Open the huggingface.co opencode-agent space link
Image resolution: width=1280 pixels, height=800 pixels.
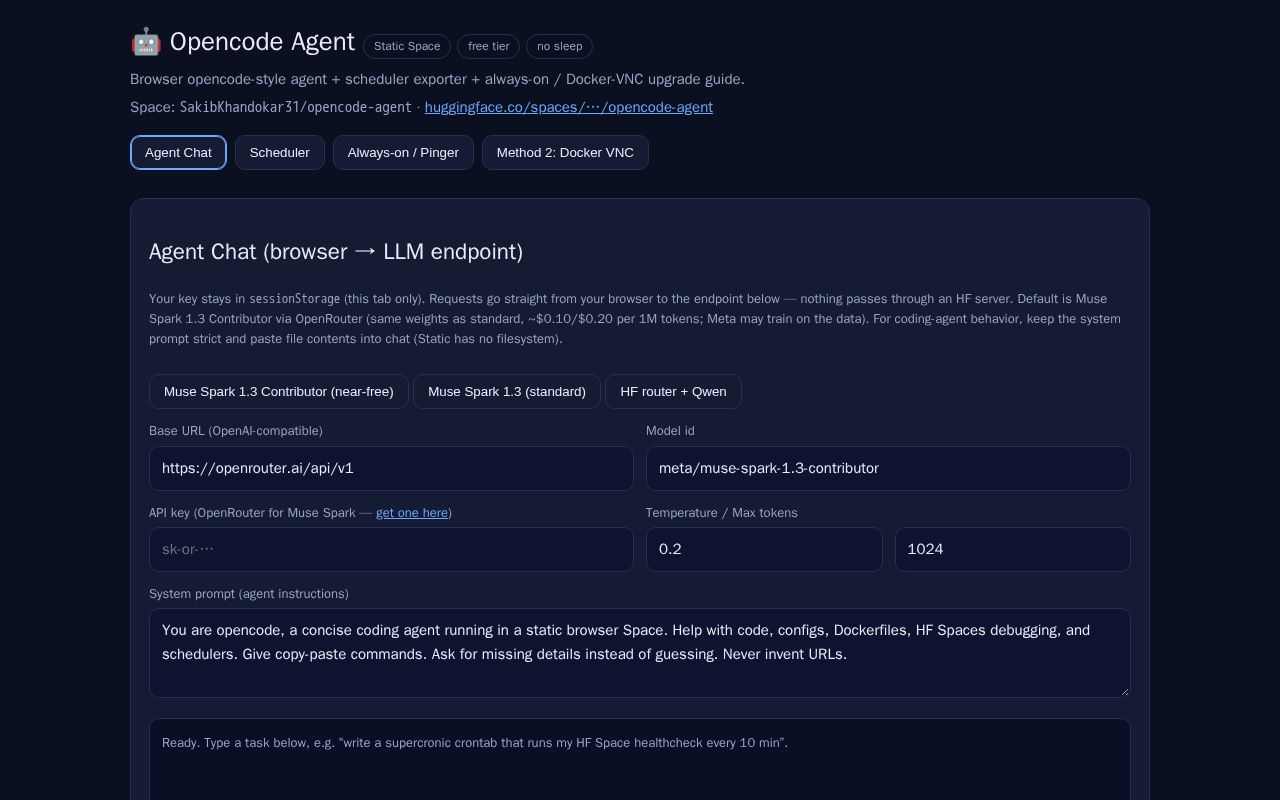tap(569, 107)
